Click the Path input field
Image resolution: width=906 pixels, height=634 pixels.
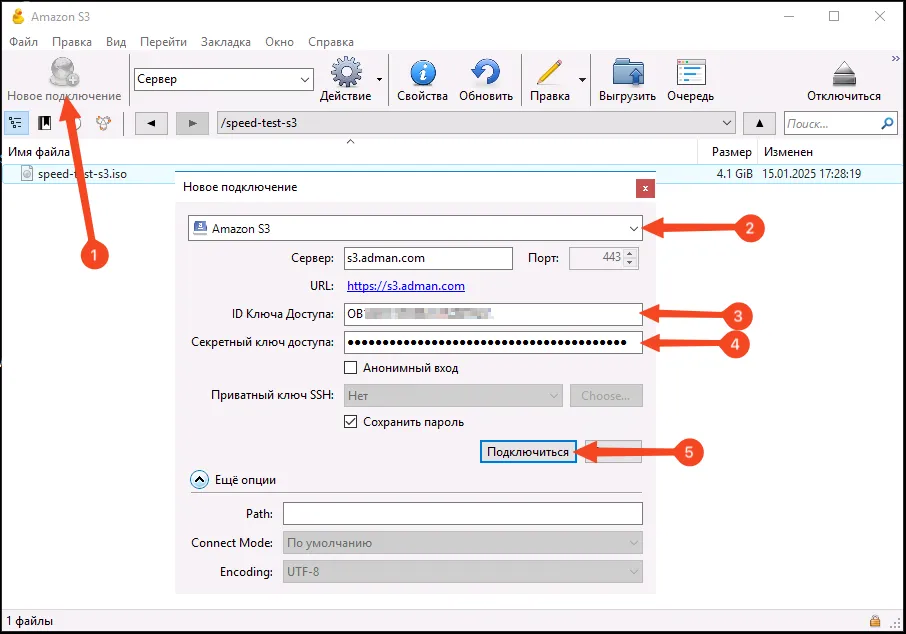point(462,514)
